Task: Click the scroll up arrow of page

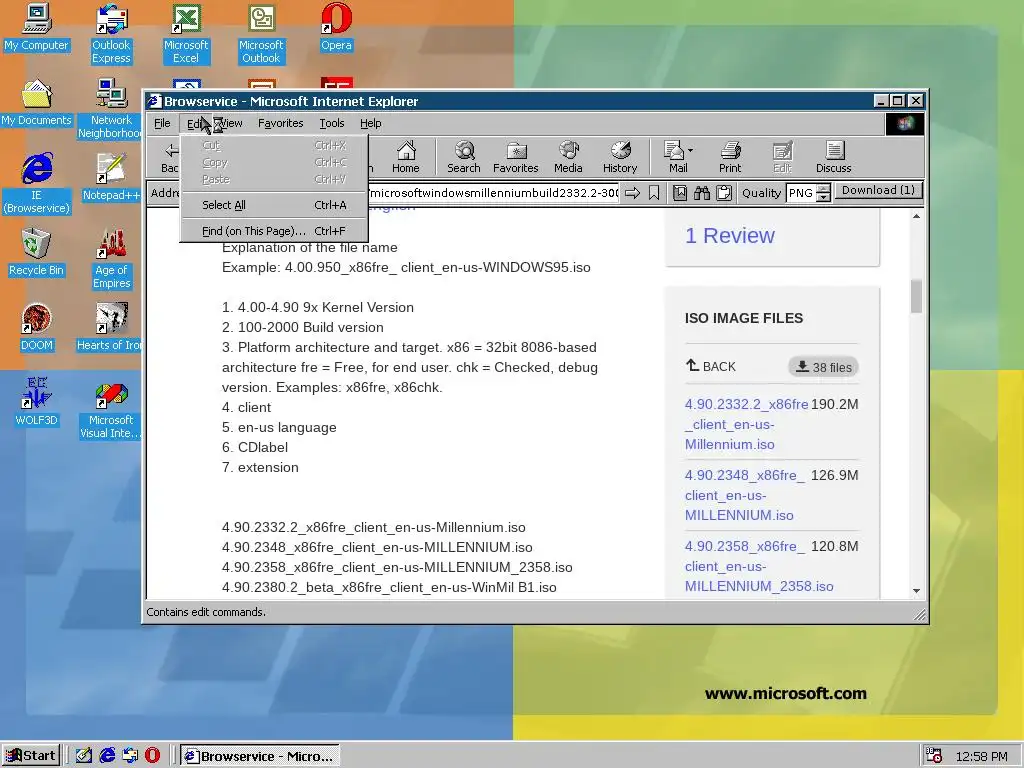Action: [916, 216]
